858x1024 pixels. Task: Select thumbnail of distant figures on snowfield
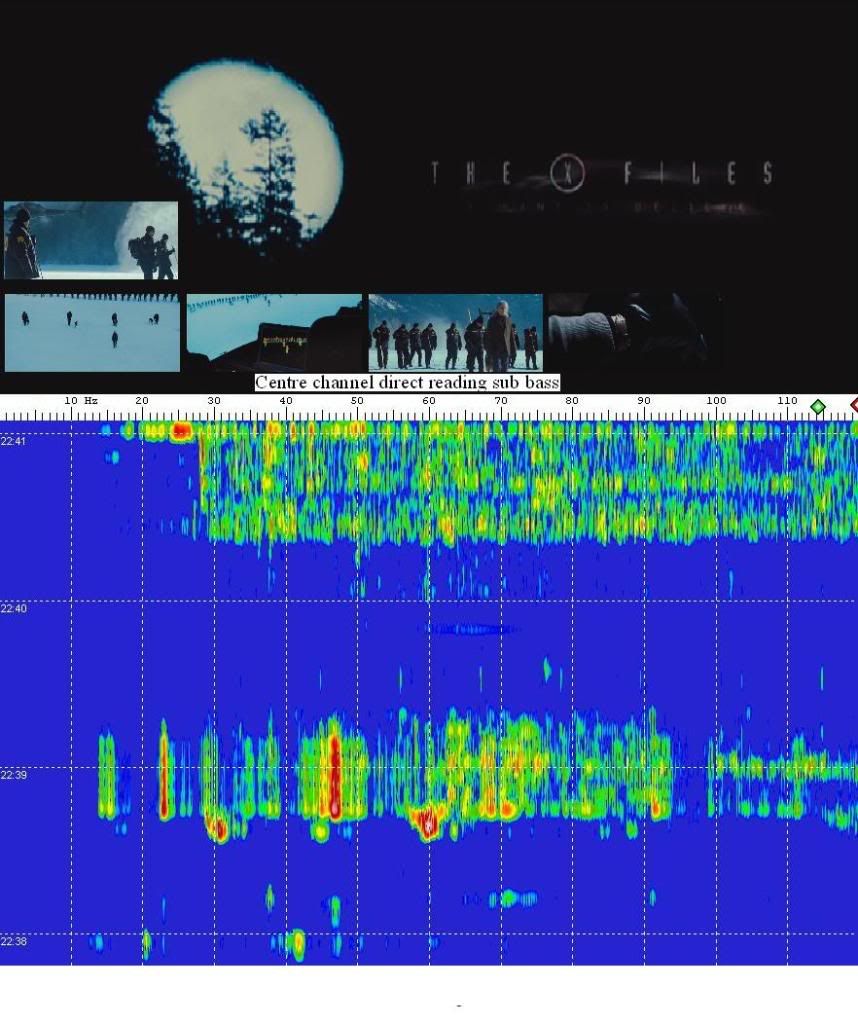(92, 332)
